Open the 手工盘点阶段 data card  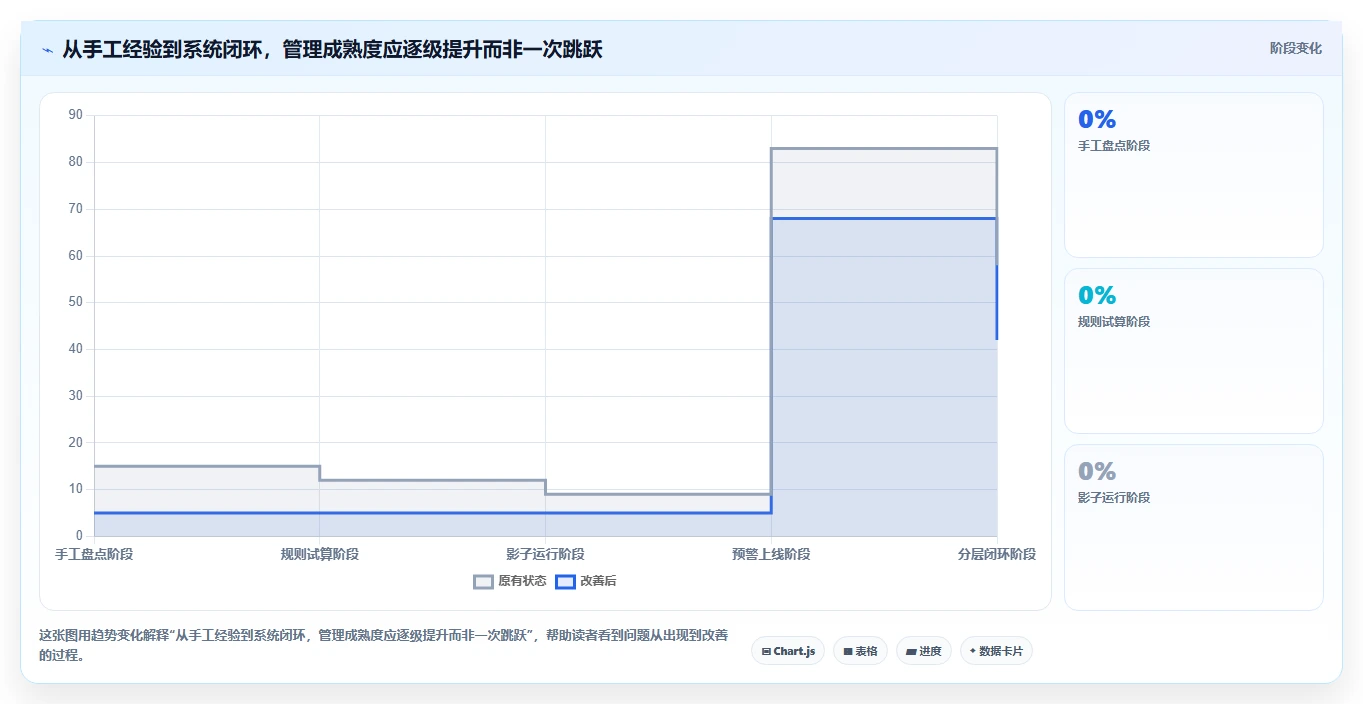pos(1194,175)
